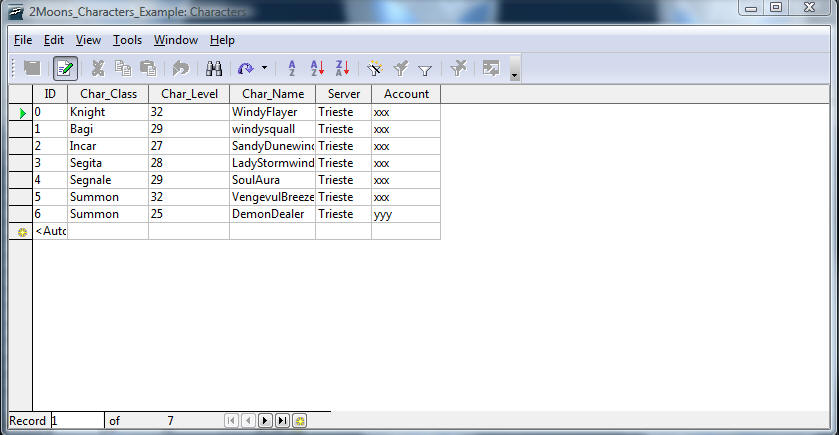Screen dimensions: 839x435
Task: Select the row header for DemonDealer record
Action: [x=20, y=214]
